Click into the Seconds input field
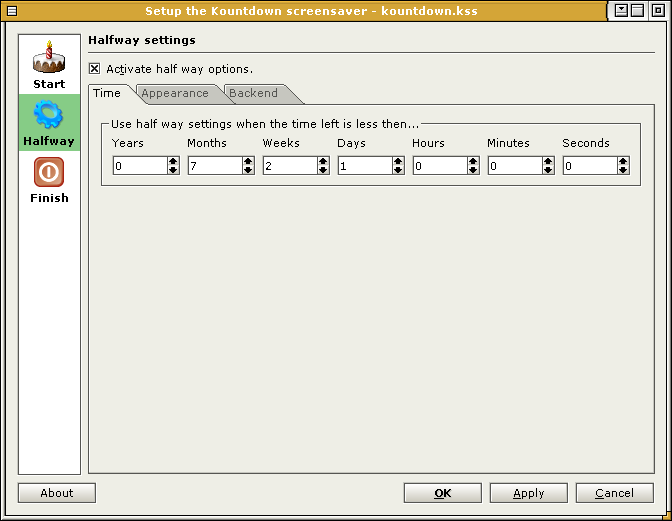This screenshot has height=521, width=672. pyautogui.click(x=590, y=166)
